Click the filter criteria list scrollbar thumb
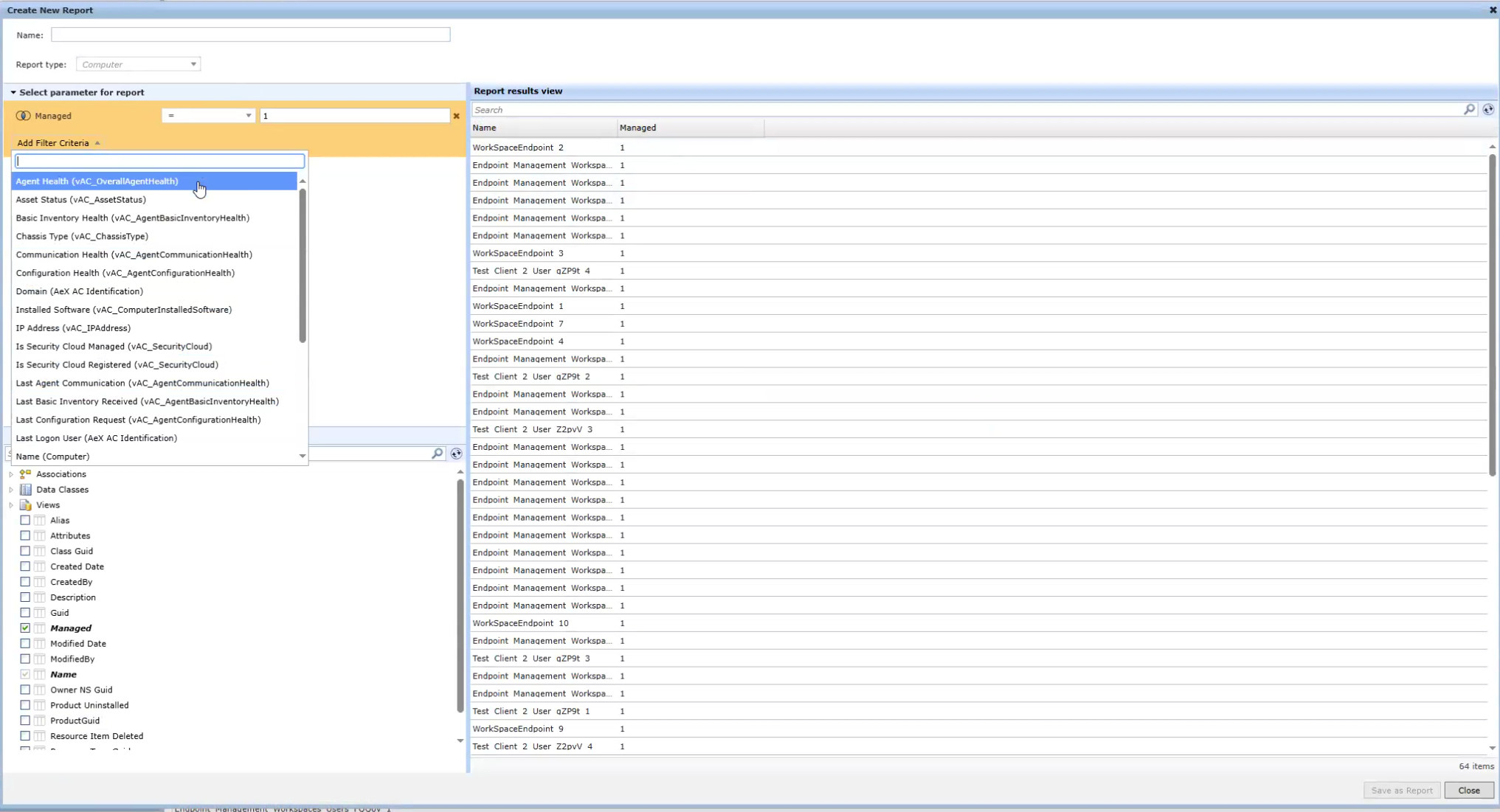Viewport: 1500px width, 812px height. [x=303, y=266]
